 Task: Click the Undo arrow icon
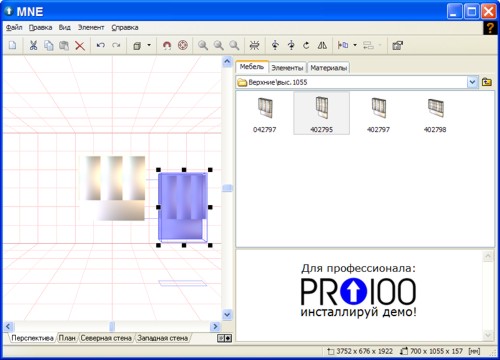(100, 45)
